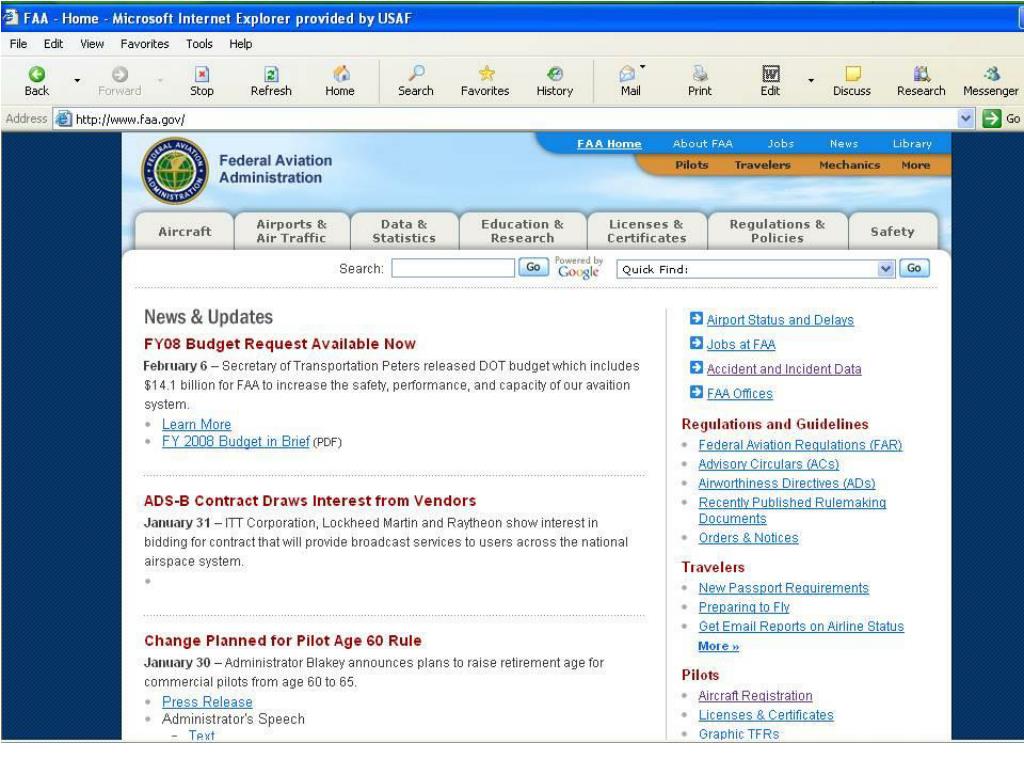Click the Pilots link in orange bar

point(692,165)
